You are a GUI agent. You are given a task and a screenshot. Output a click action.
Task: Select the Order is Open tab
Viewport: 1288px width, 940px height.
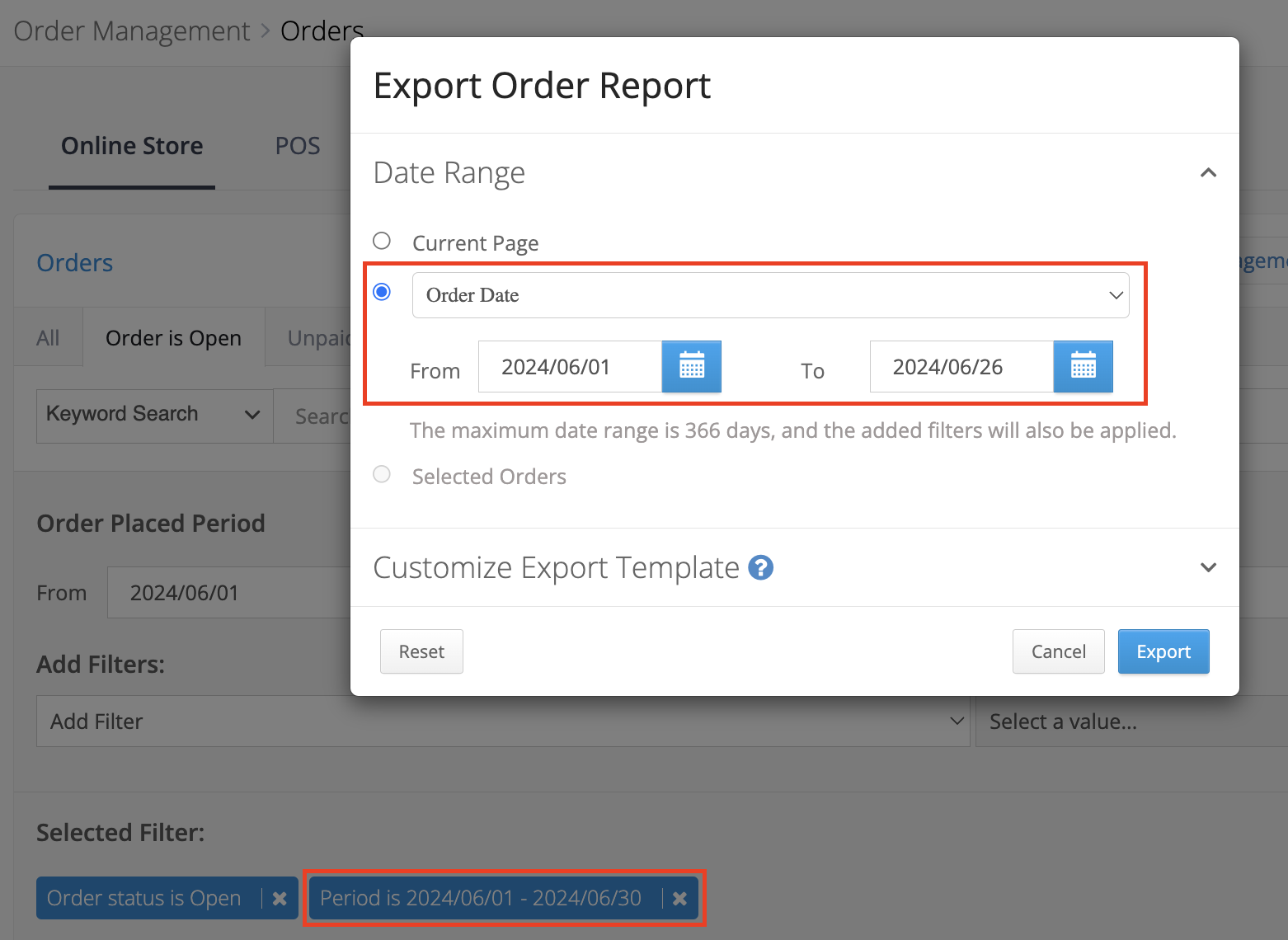[174, 338]
